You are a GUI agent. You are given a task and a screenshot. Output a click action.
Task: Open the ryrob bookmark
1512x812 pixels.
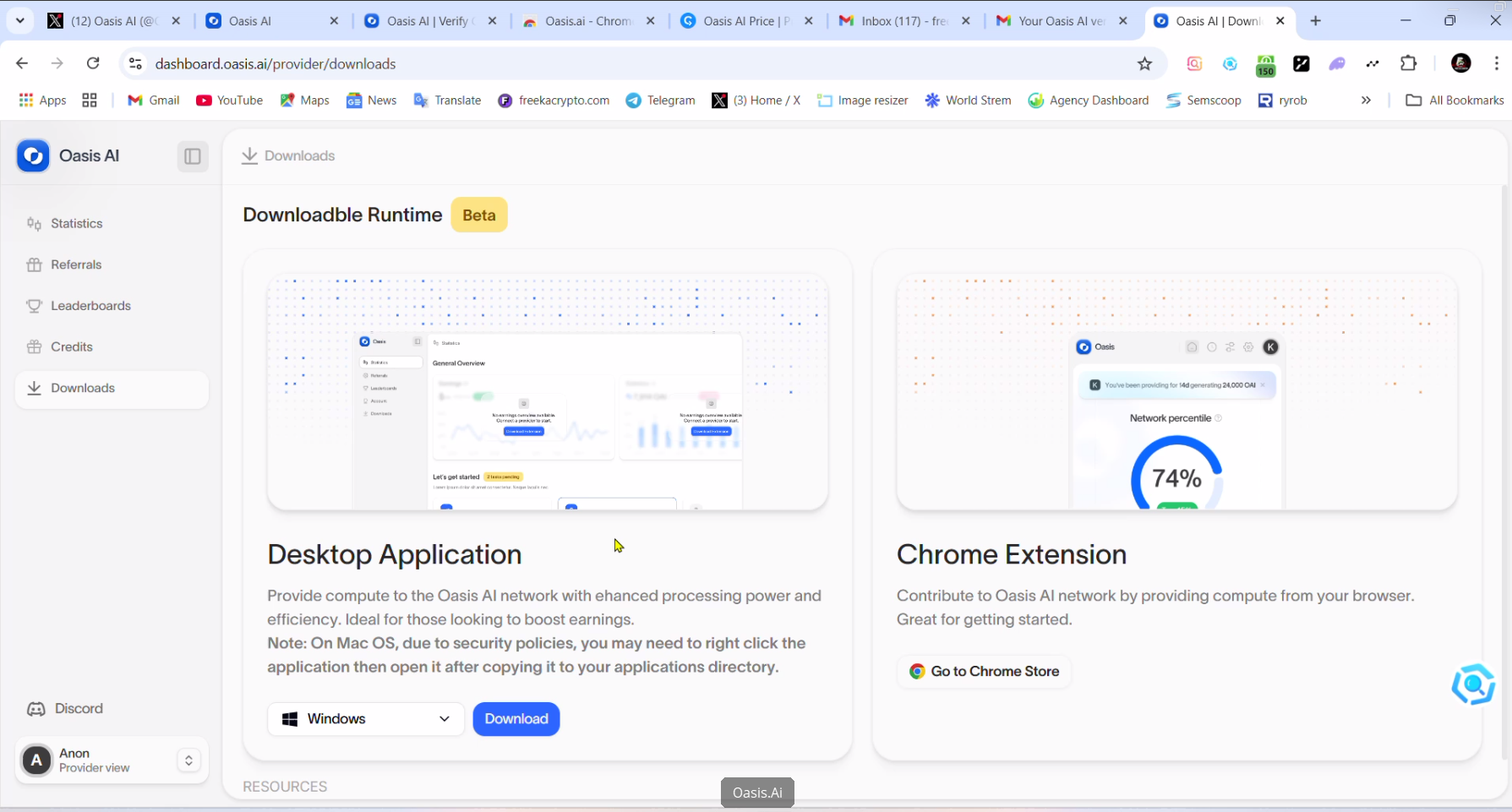1283,101
